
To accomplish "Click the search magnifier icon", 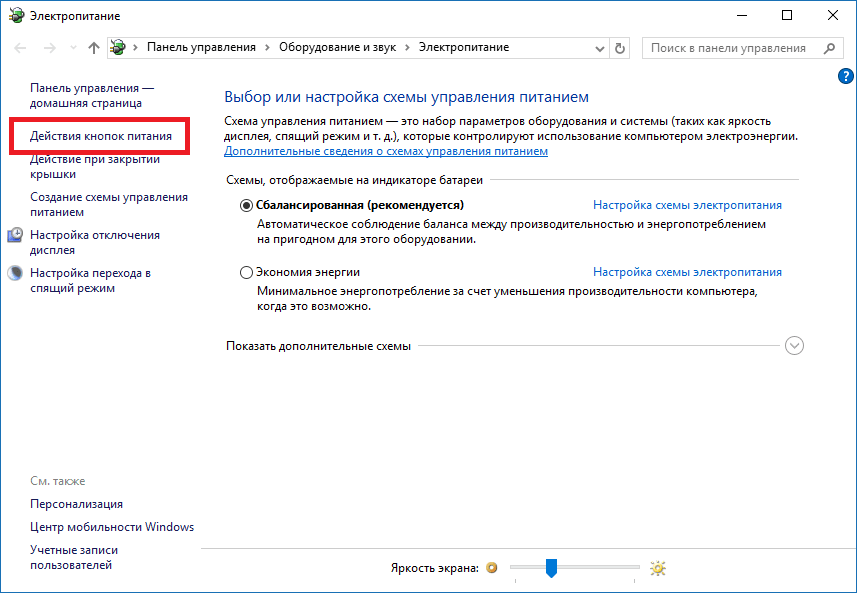I will pyautogui.click(x=829, y=48).
